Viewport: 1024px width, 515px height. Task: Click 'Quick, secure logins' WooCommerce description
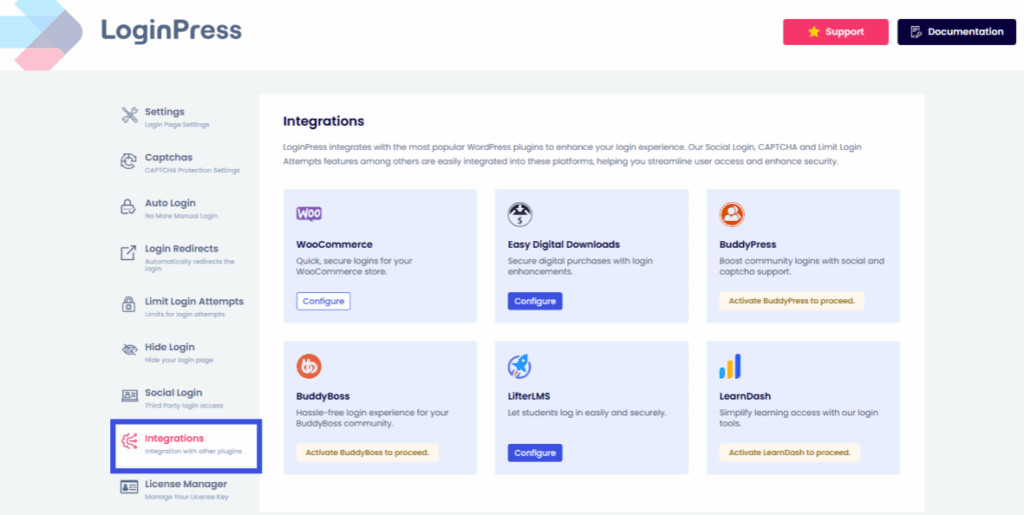click(x=354, y=266)
